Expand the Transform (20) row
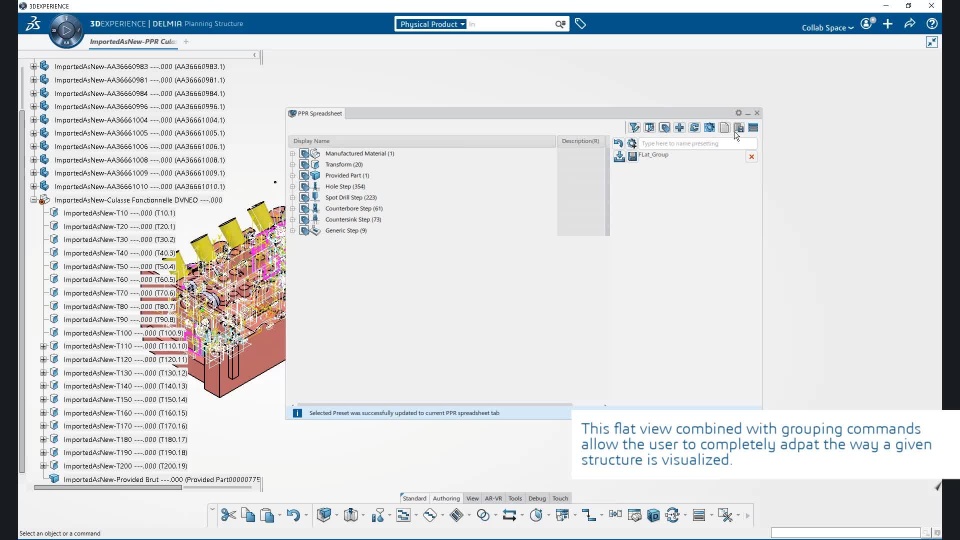This screenshot has height=540, width=960. [x=293, y=165]
